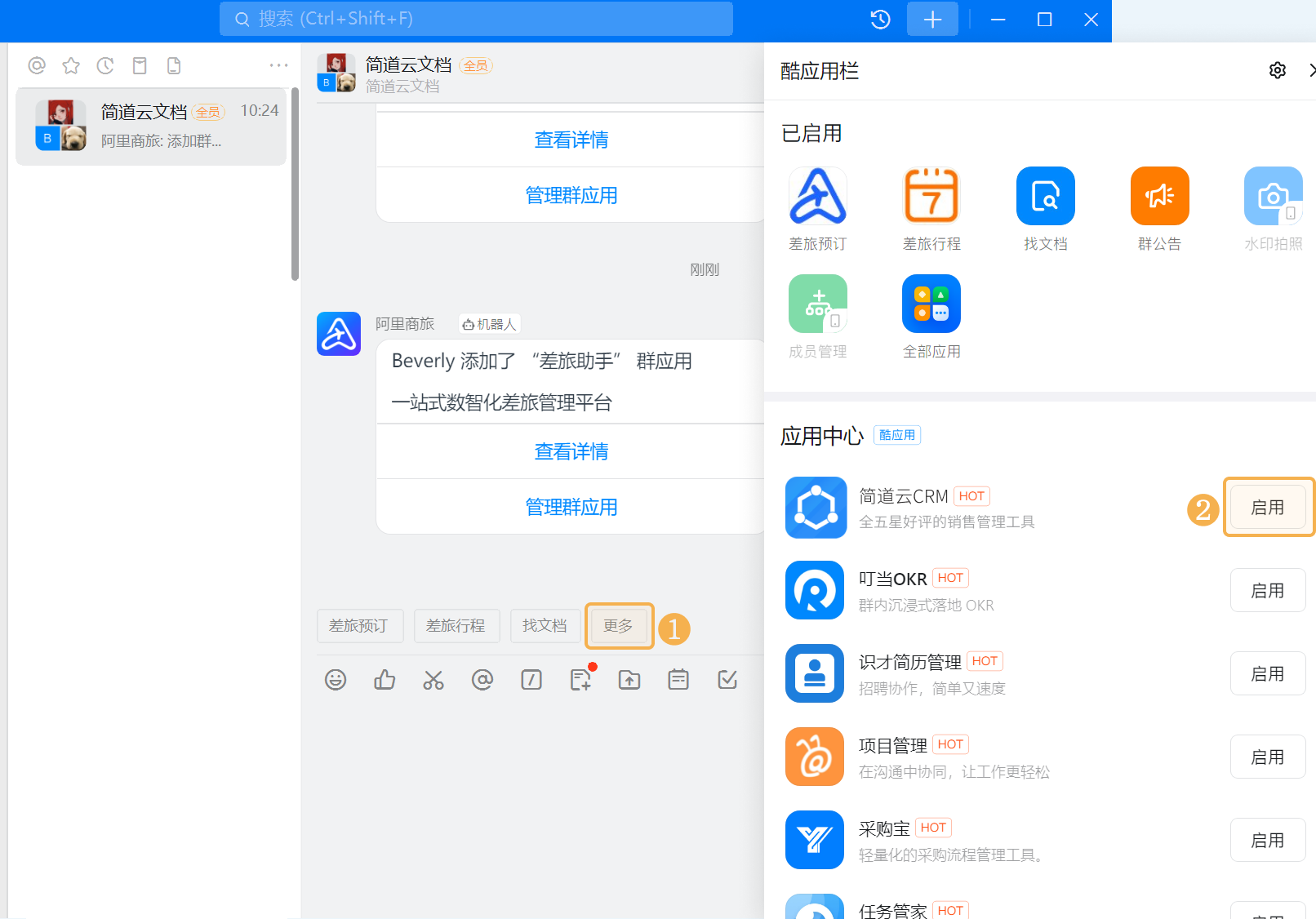Click the thumbs-up like icon

point(385,680)
